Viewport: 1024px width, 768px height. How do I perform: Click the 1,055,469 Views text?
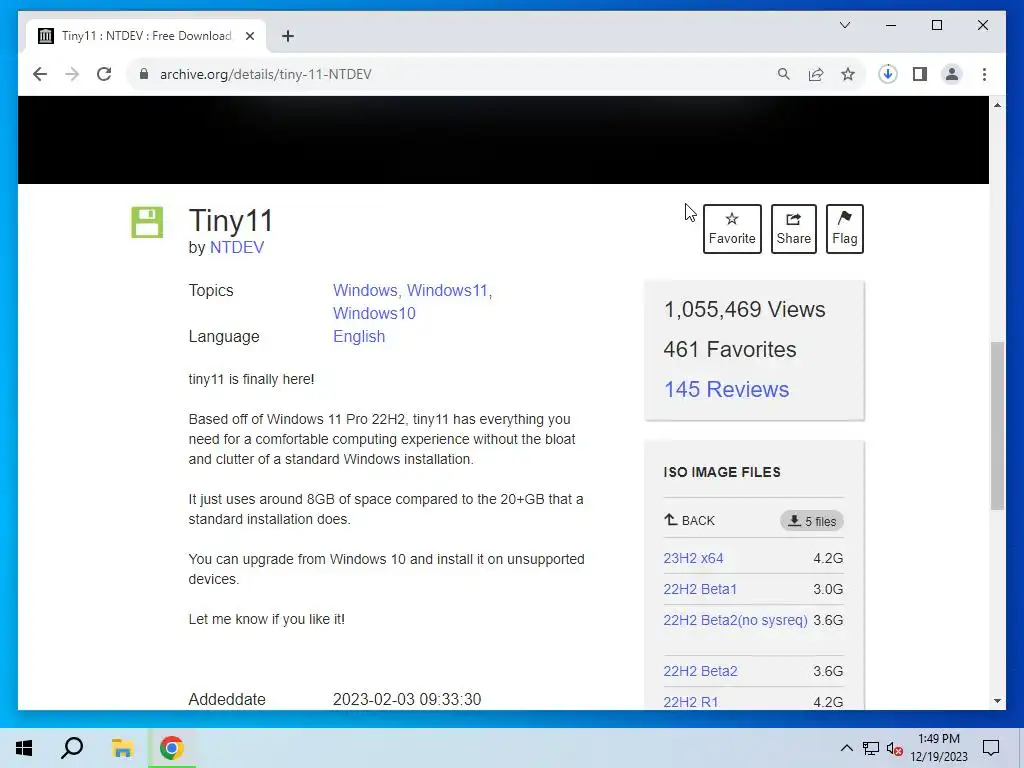(744, 310)
